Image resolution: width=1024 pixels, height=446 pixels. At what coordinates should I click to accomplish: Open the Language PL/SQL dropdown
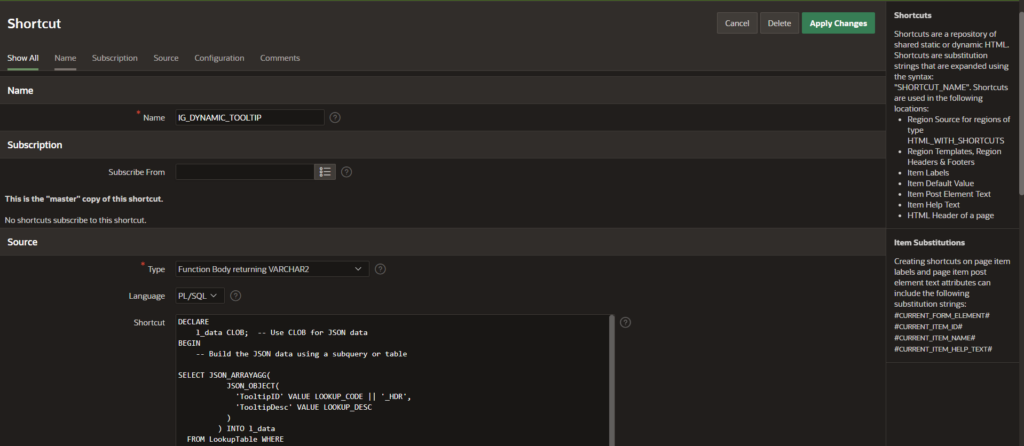(200, 296)
